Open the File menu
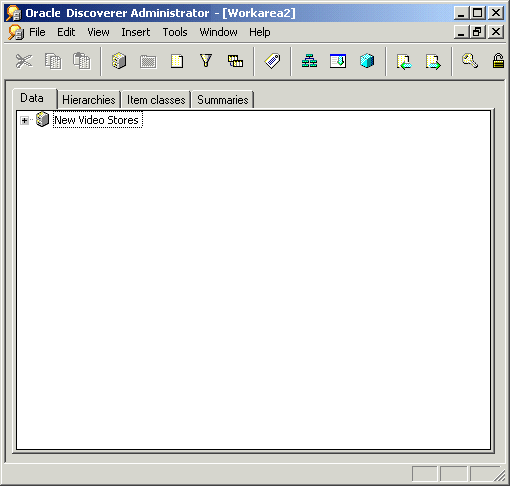The height and width of the screenshot is (486, 510). (x=37, y=32)
